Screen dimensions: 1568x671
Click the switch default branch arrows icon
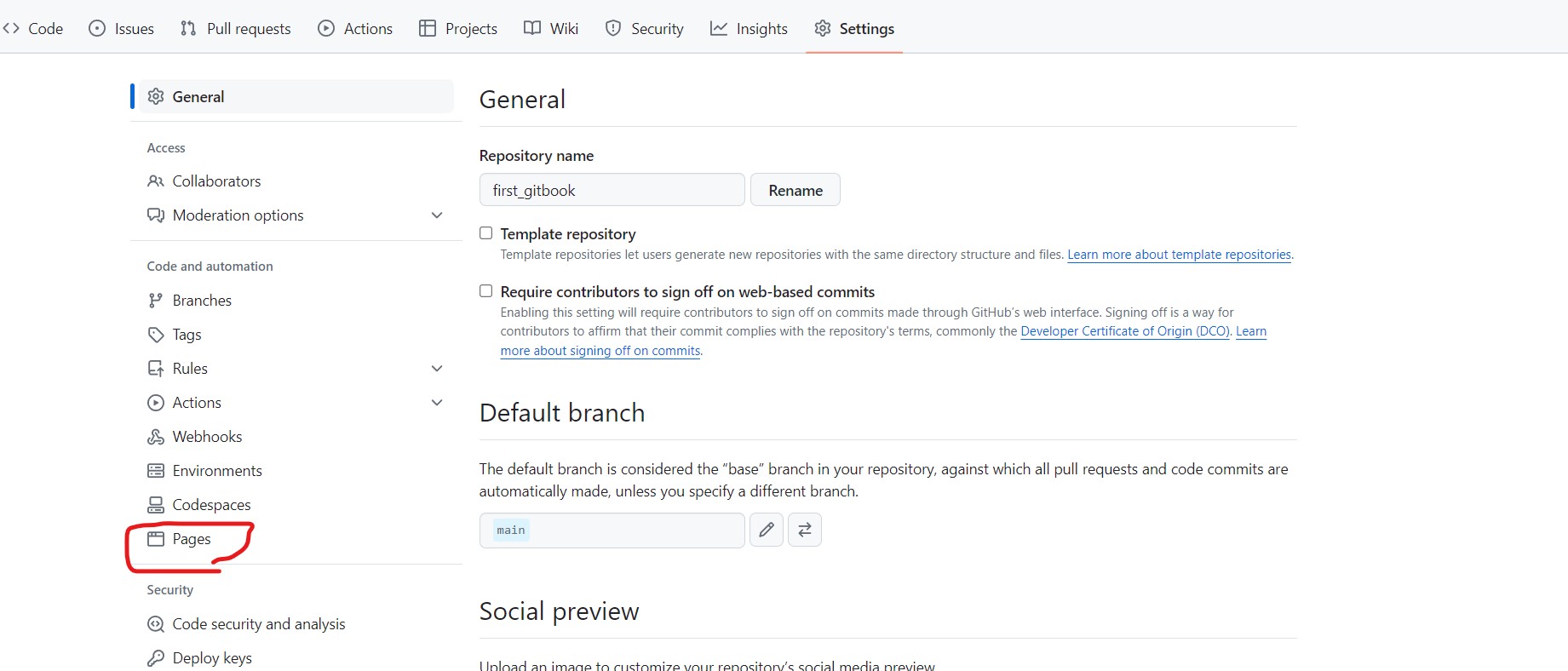tap(805, 530)
